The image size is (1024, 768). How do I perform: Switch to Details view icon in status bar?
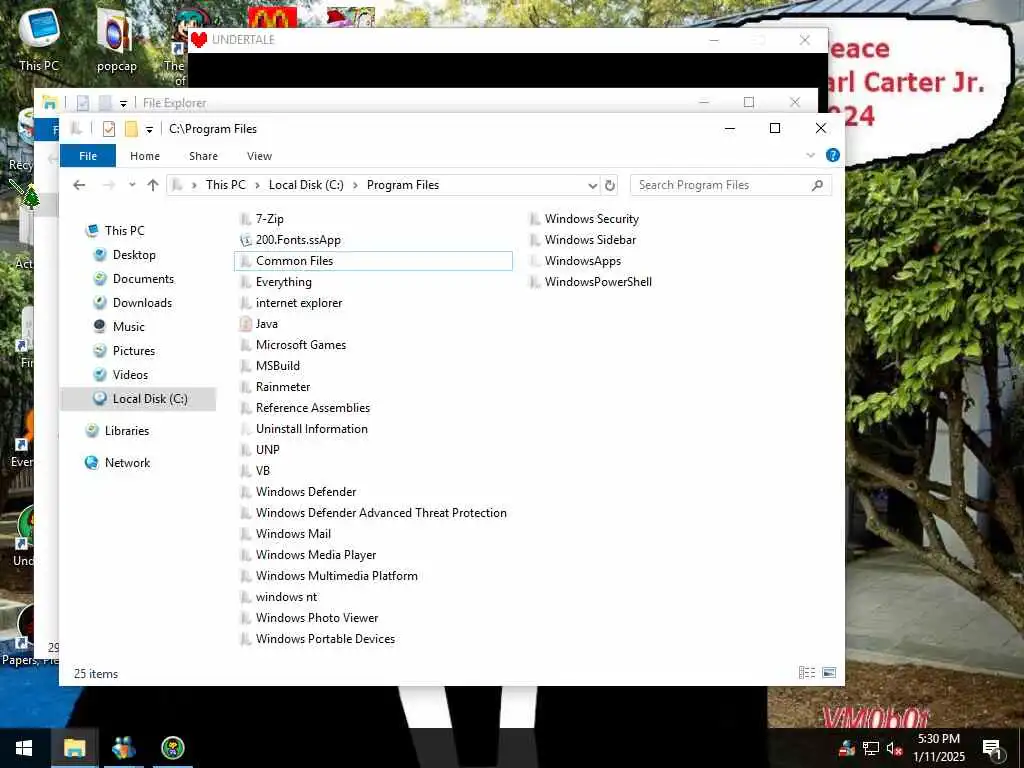(807, 673)
